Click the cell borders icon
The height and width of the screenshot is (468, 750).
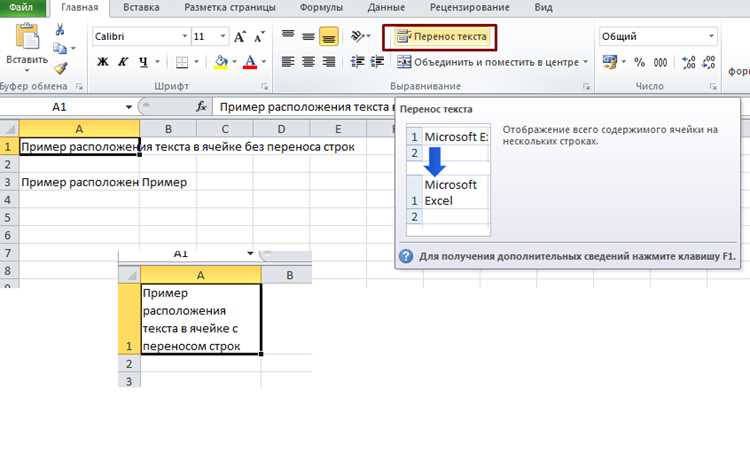click(182, 62)
